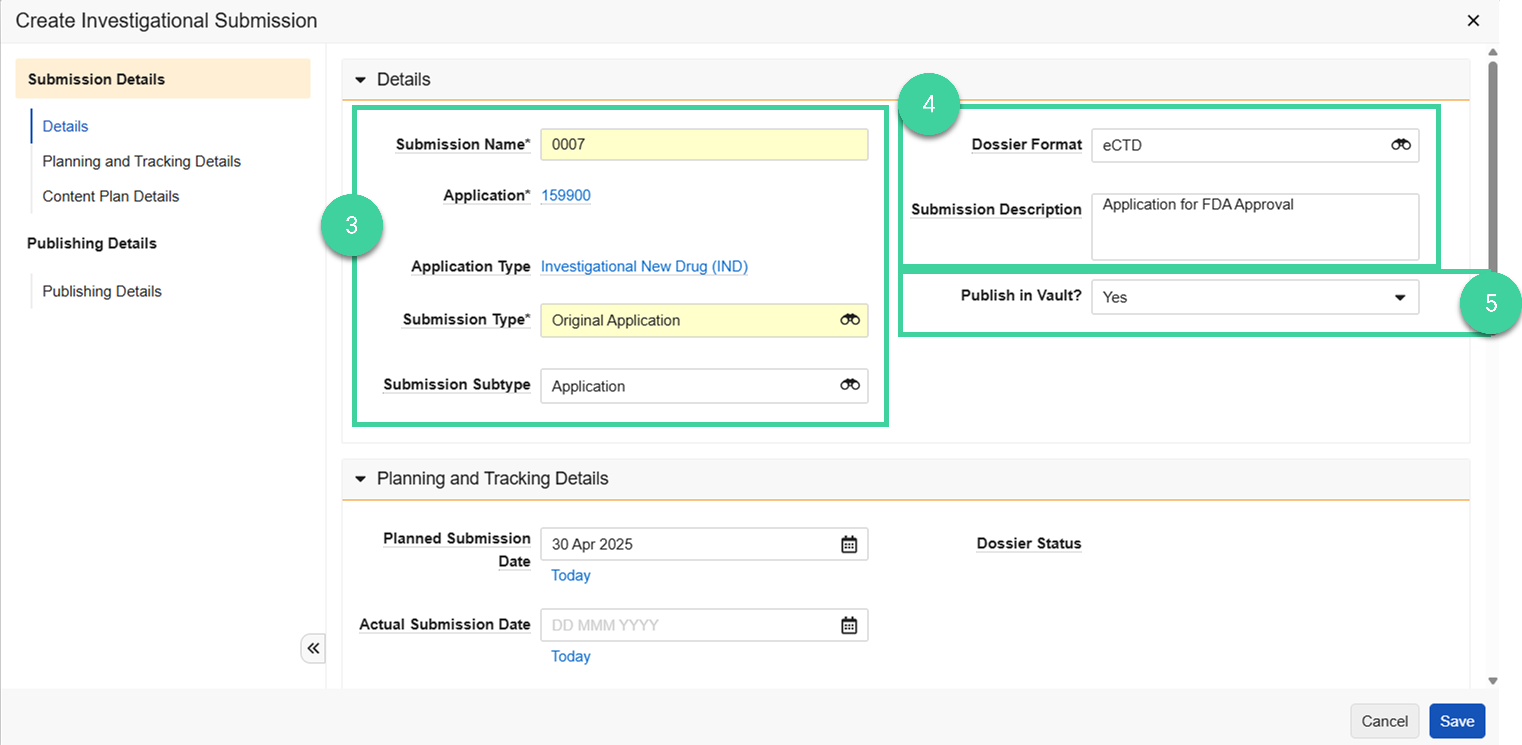This screenshot has height=745, width=1522.
Task: Click the Submission Subtype field showing Application
Action: coord(704,386)
